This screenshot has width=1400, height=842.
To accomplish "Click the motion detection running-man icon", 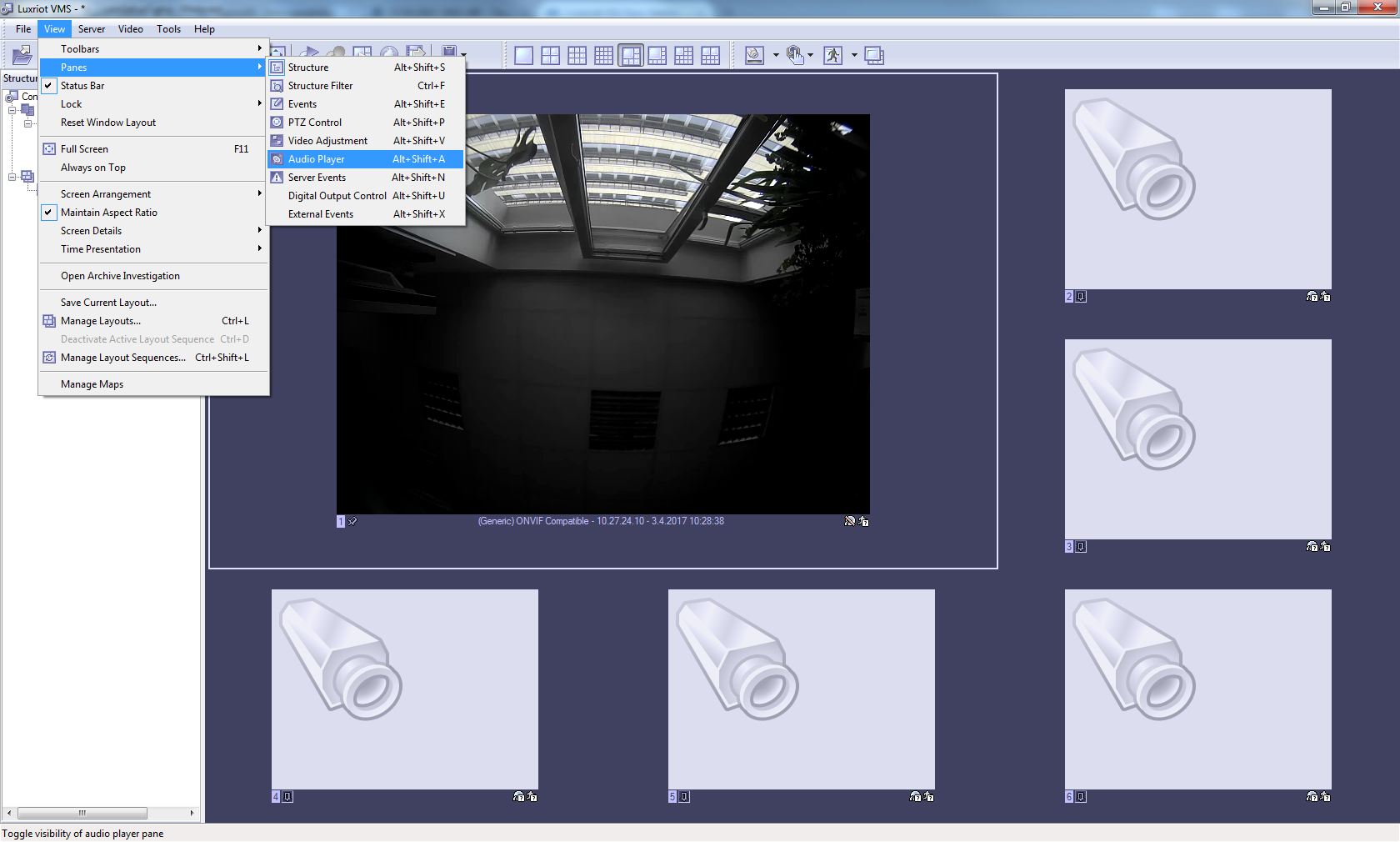I will tap(832, 56).
